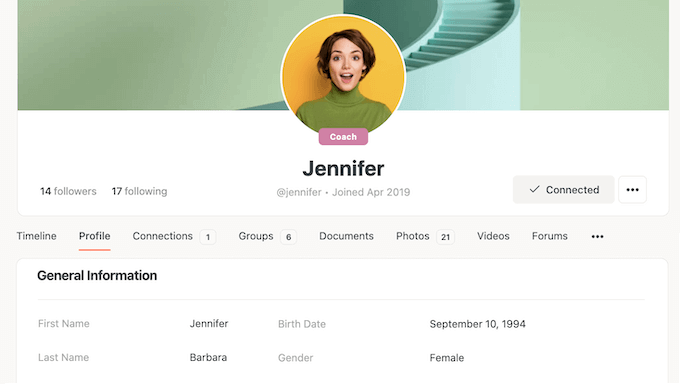The height and width of the screenshot is (384, 680).
Task: Click the @jennifer handle text
Action: click(x=299, y=192)
